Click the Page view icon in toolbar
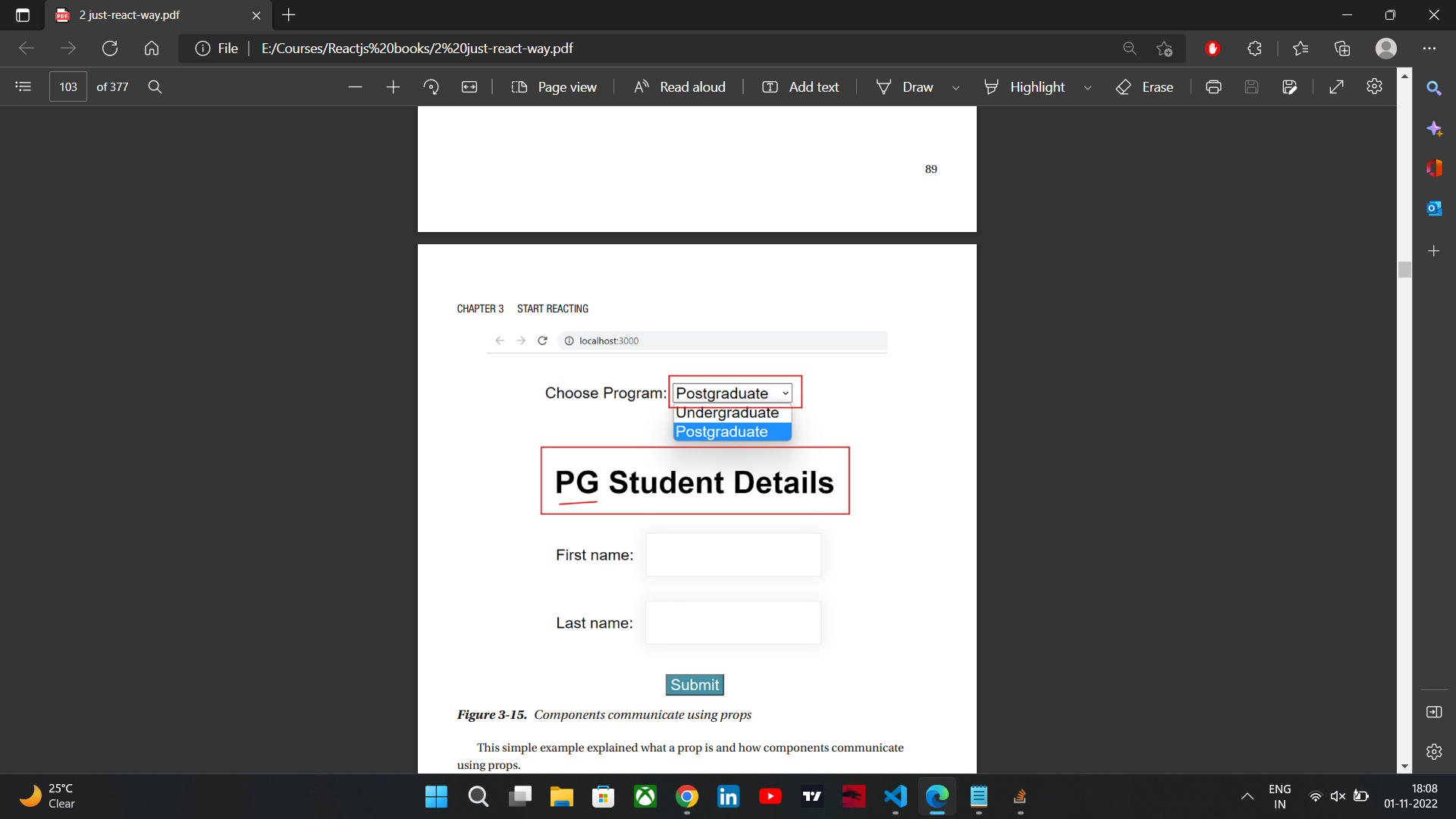 tap(519, 86)
